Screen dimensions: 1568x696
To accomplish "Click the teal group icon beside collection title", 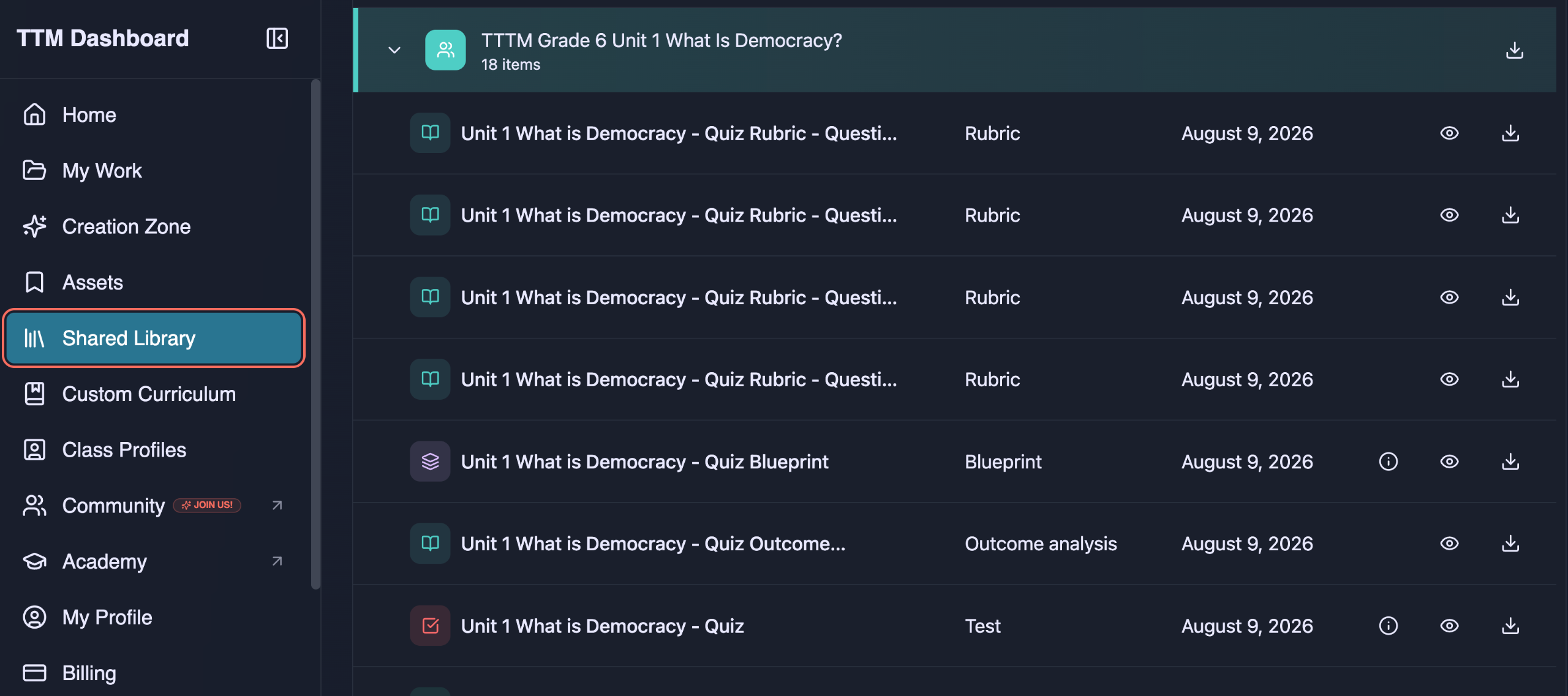I will coord(445,50).
